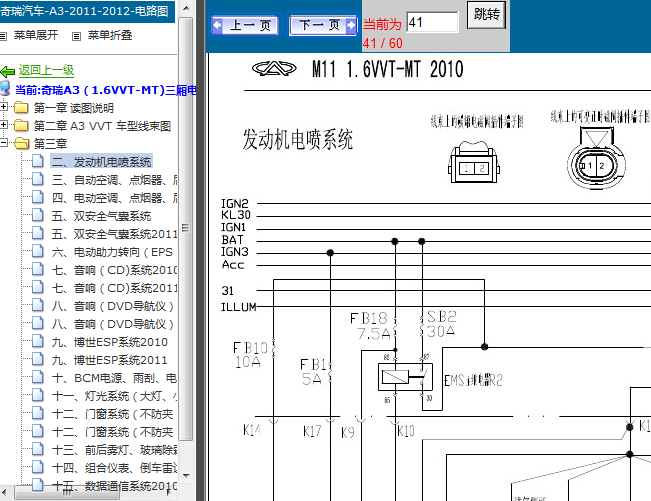
Task: Click document icon beside 六、电动助力转向
Action: (37, 251)
